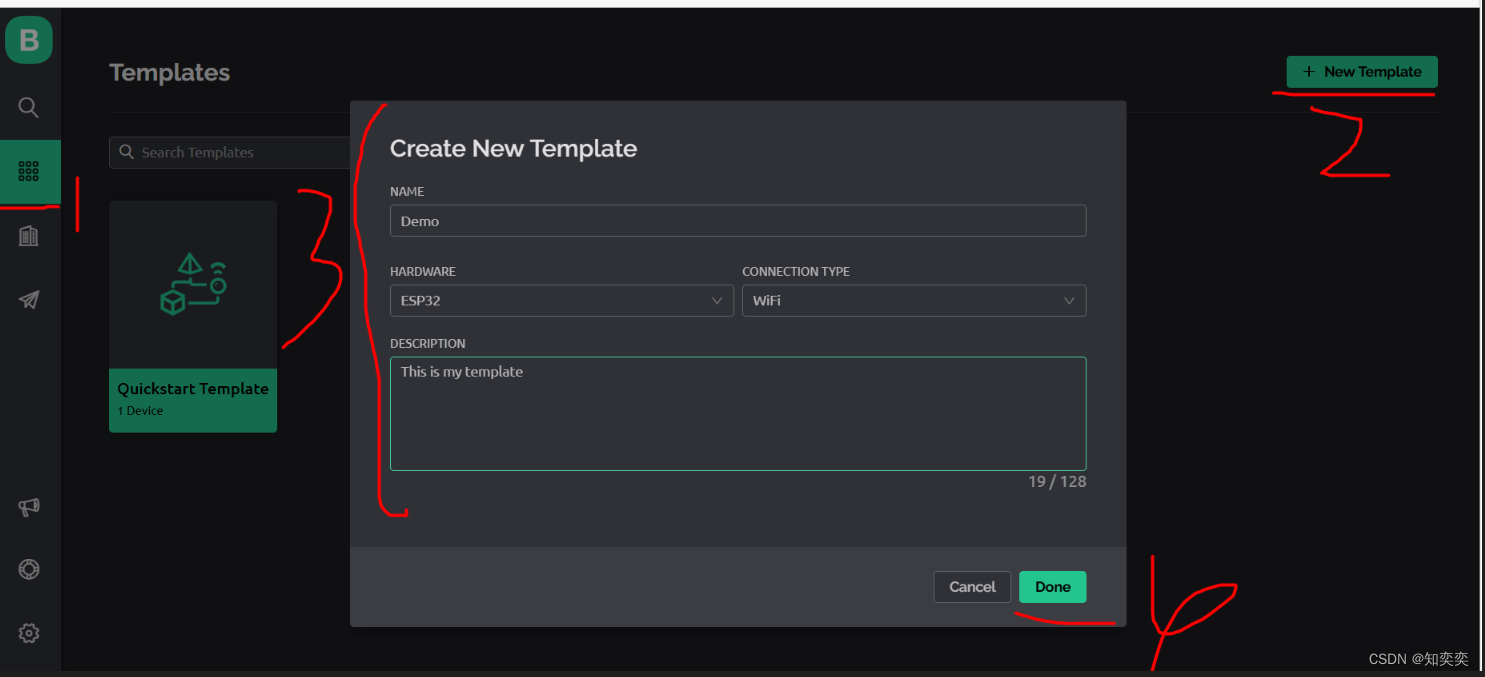Open the megaphone announcements icon

click(x=29, y=507)
